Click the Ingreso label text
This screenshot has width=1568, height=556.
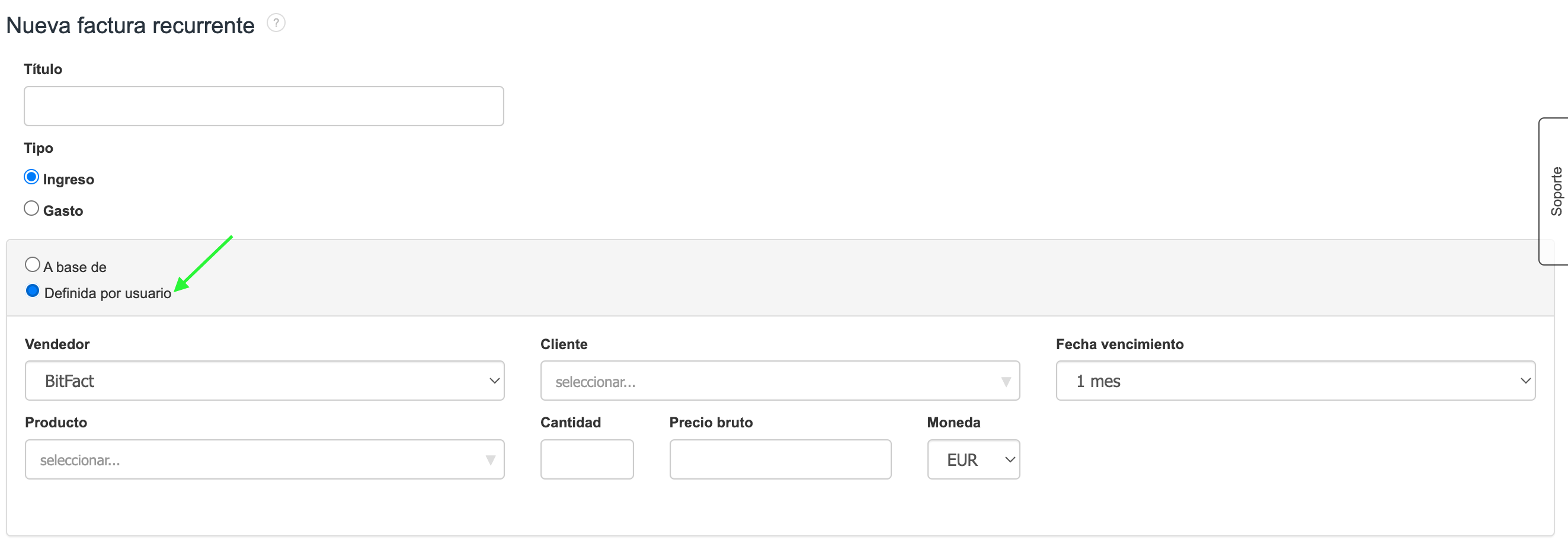(68, 180)
